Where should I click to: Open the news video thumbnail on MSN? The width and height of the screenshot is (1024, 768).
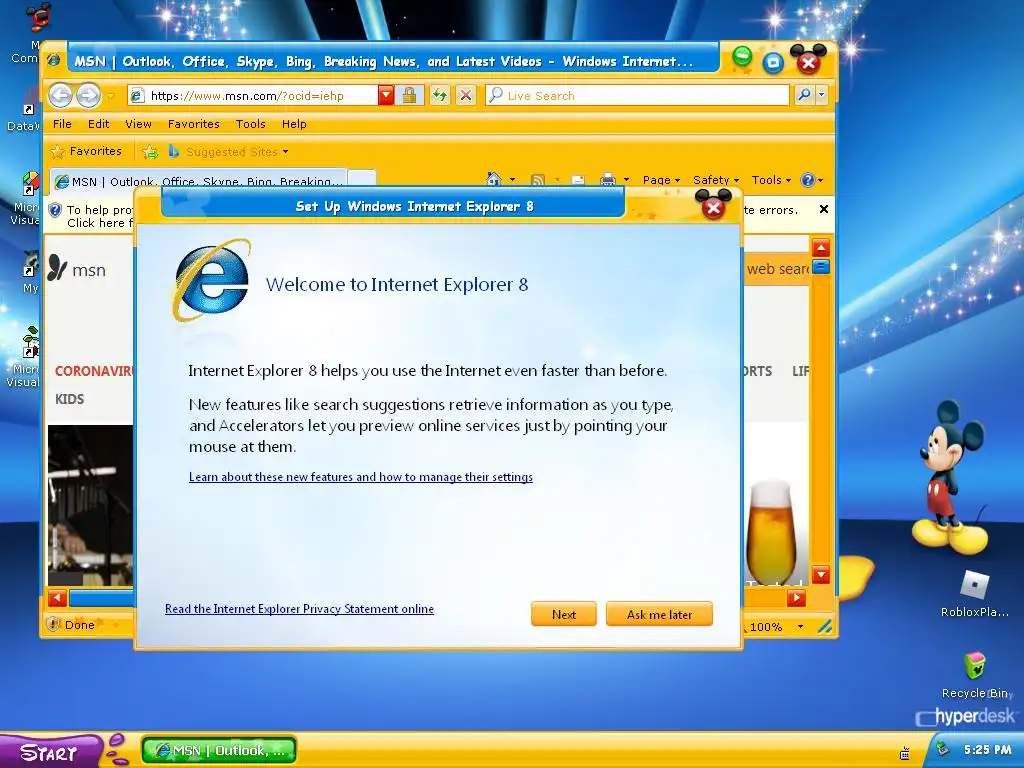click(x=91, y=505)
